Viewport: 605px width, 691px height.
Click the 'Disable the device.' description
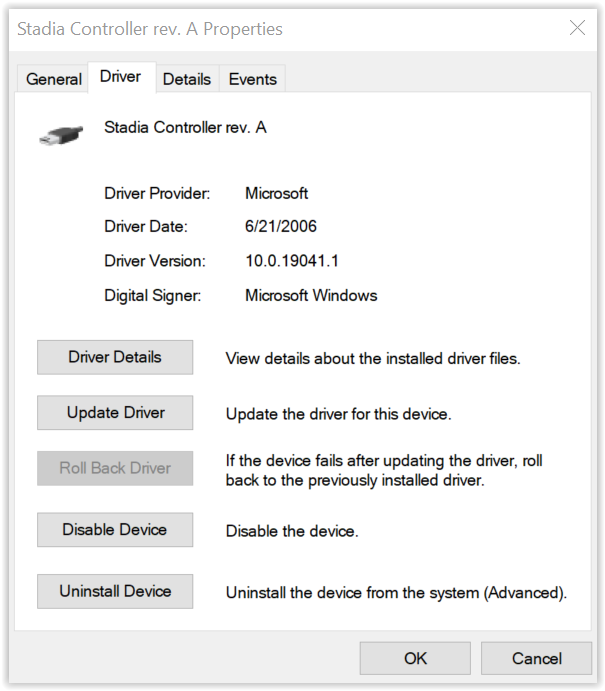click(x=292, y=531)
